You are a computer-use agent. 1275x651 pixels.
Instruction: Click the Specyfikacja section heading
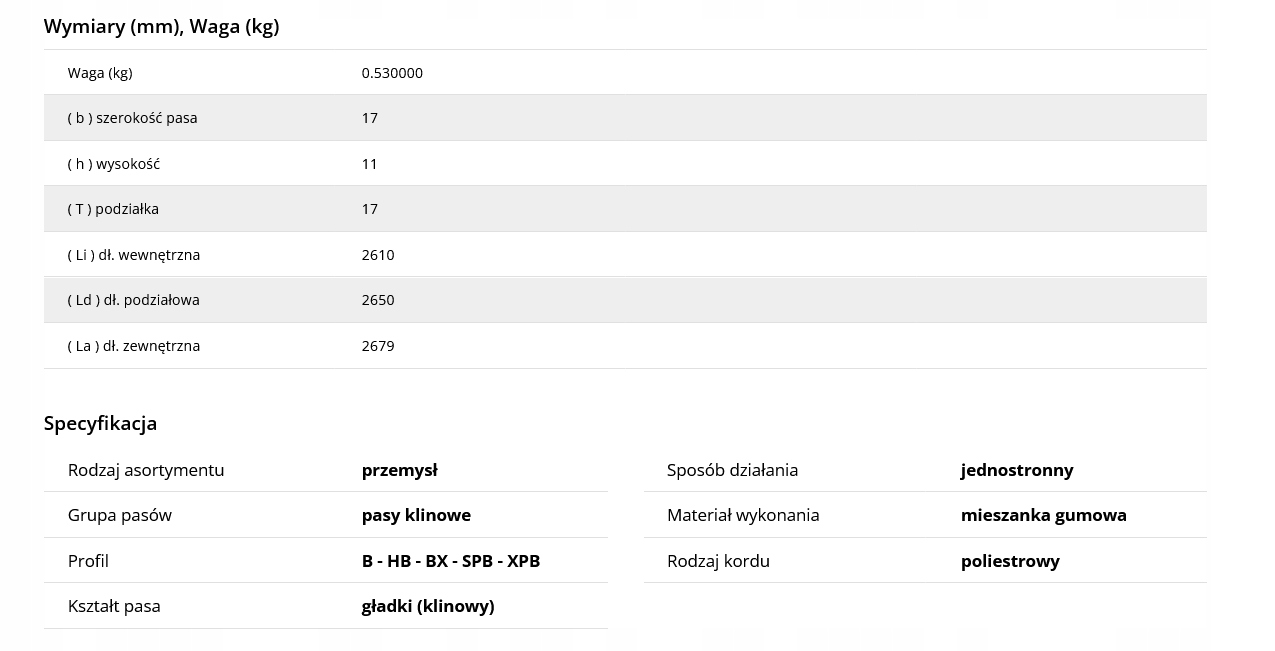pos(100,423)
